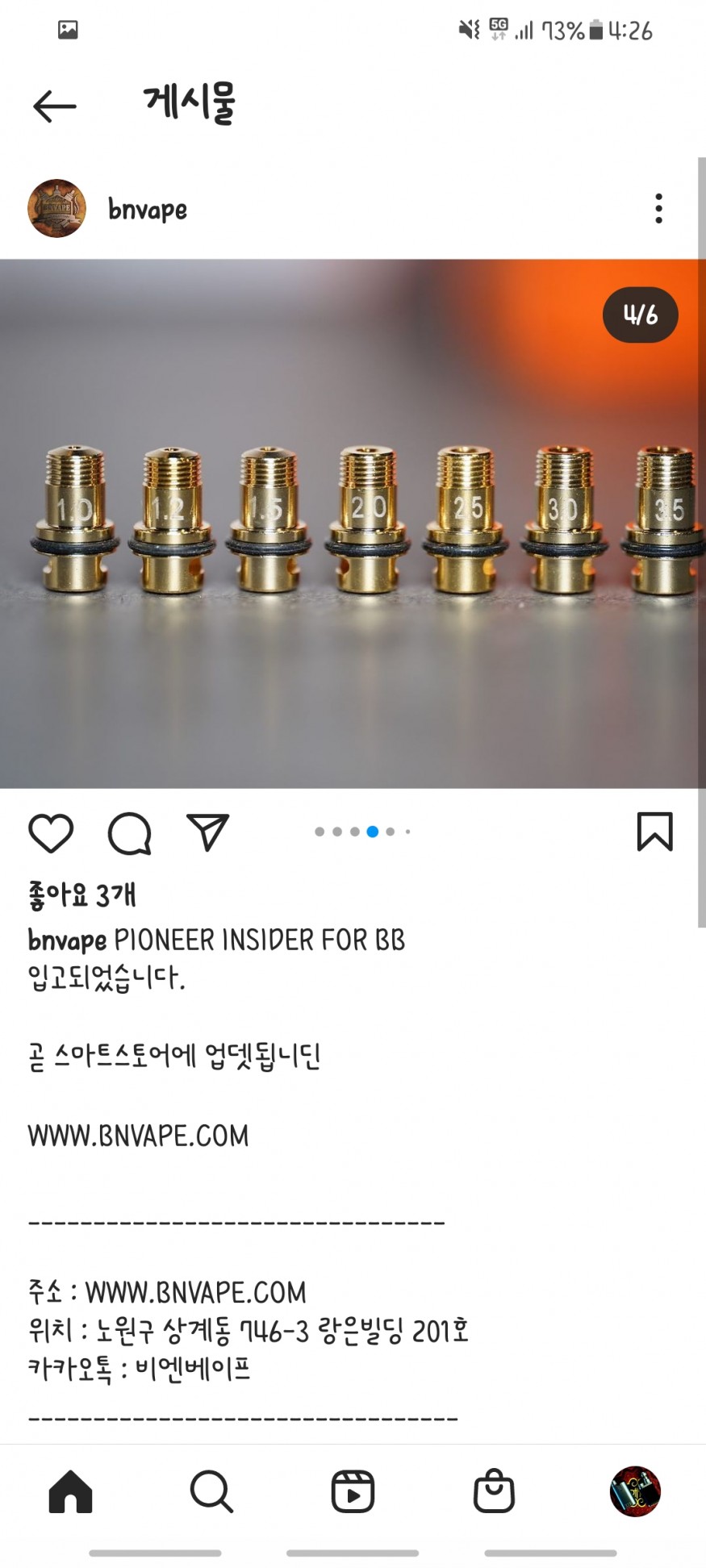Click the gallery notification icon in status bar
706x1568 pixels.
click(68, 31)
